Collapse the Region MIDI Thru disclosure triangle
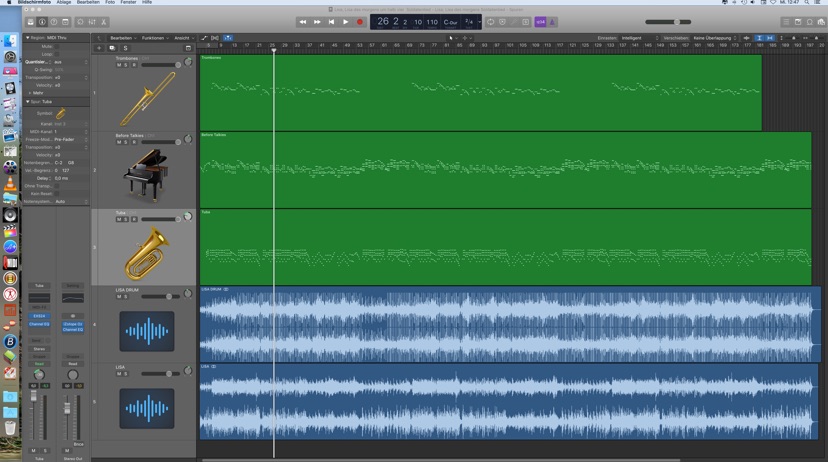The image size is (828, 462). pos(27,38)
